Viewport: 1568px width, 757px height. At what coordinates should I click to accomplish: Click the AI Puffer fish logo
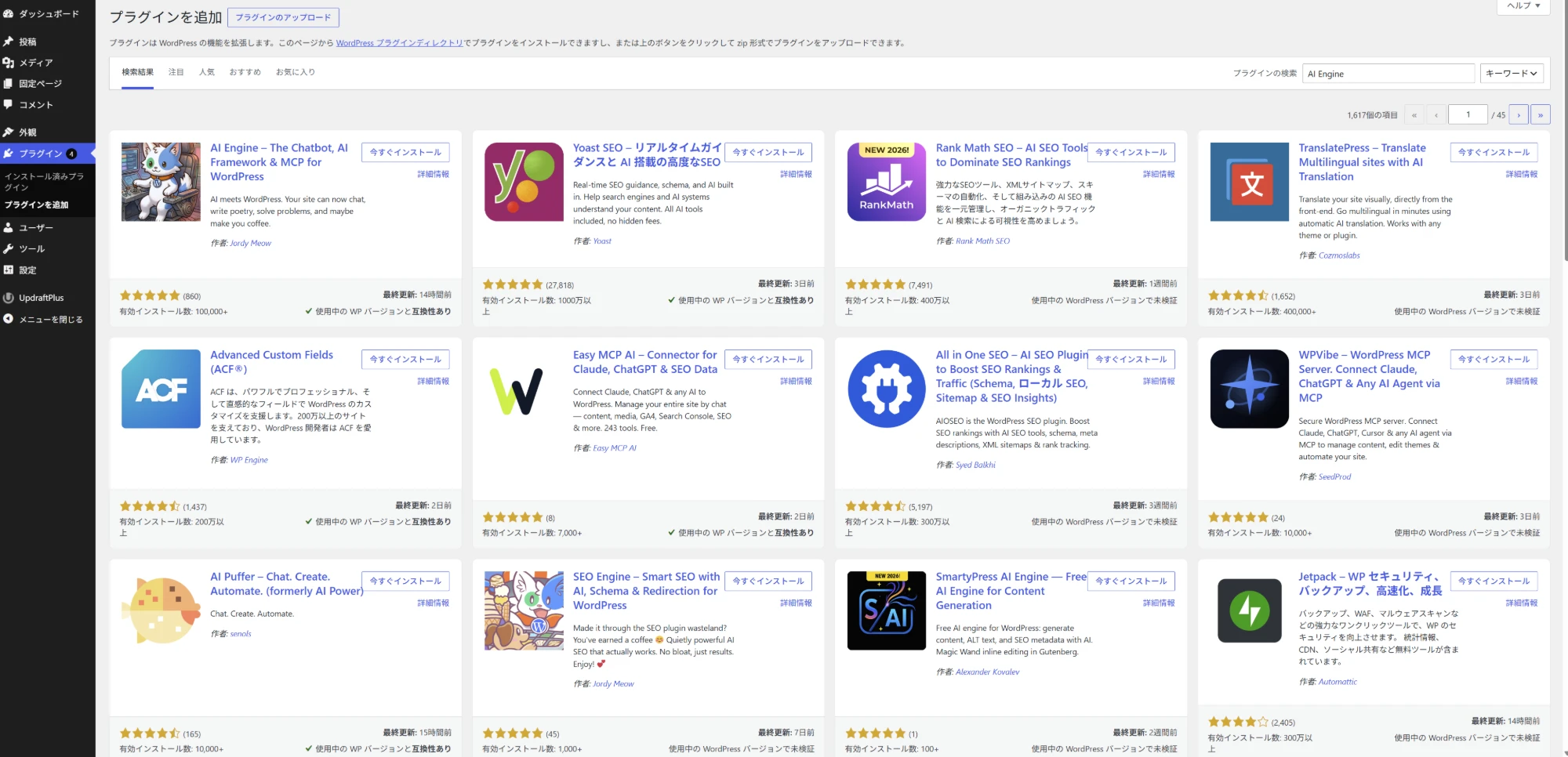tap(161, 610)
